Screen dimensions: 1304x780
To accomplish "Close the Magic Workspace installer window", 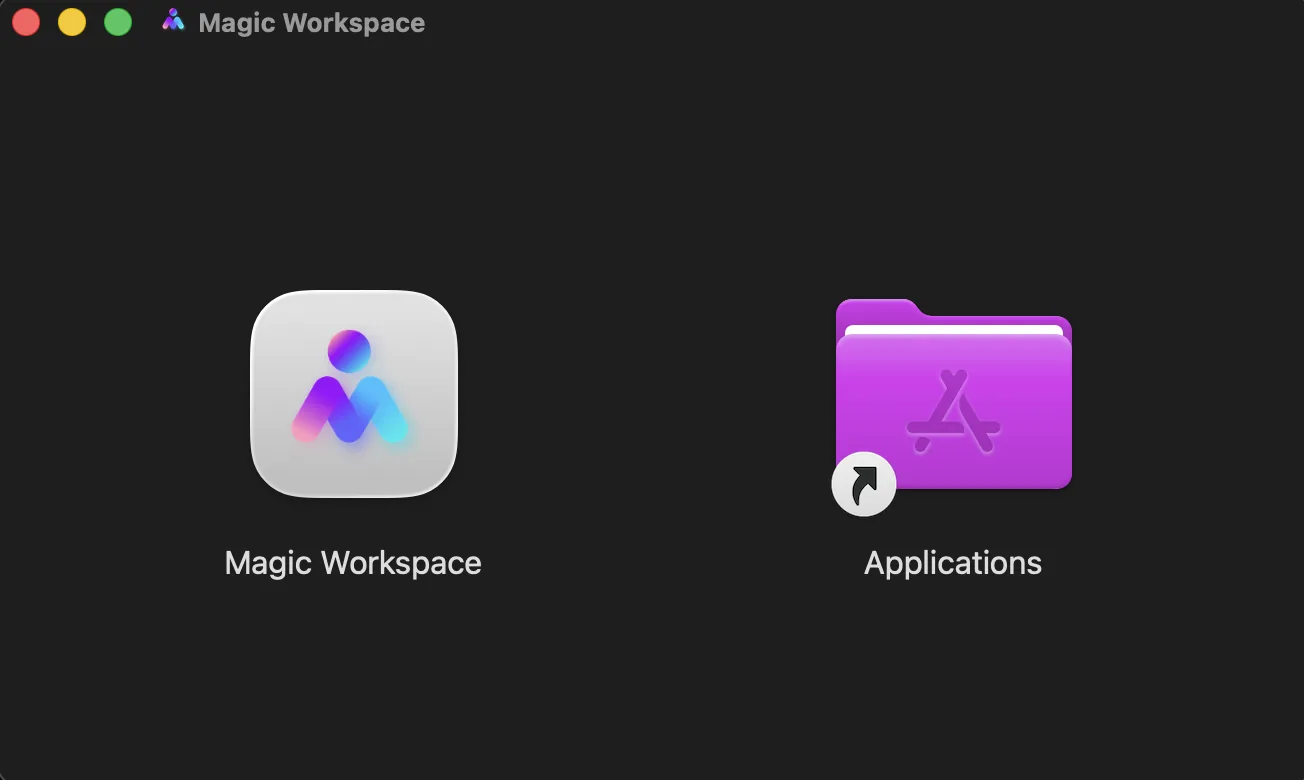I will coord(26,22).
